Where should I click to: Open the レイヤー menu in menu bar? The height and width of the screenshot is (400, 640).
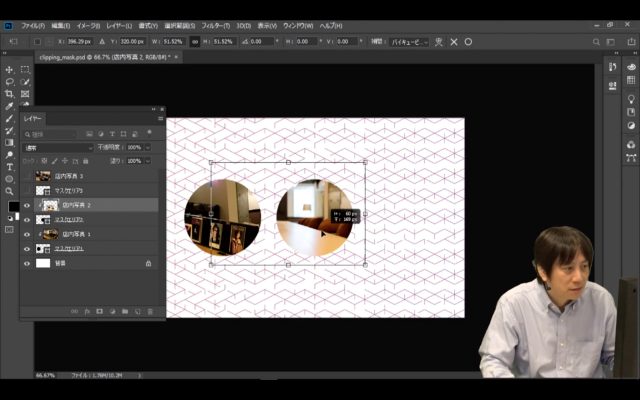click(x=117, y=24)
